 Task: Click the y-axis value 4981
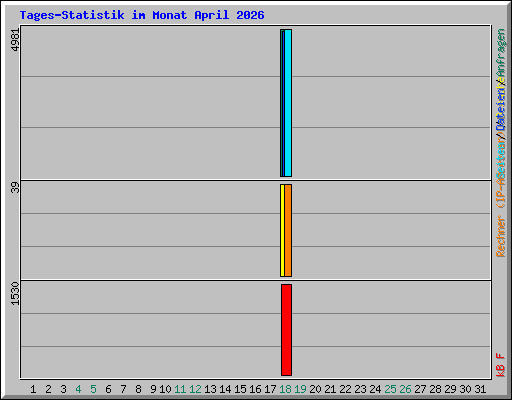coord(15,40)
